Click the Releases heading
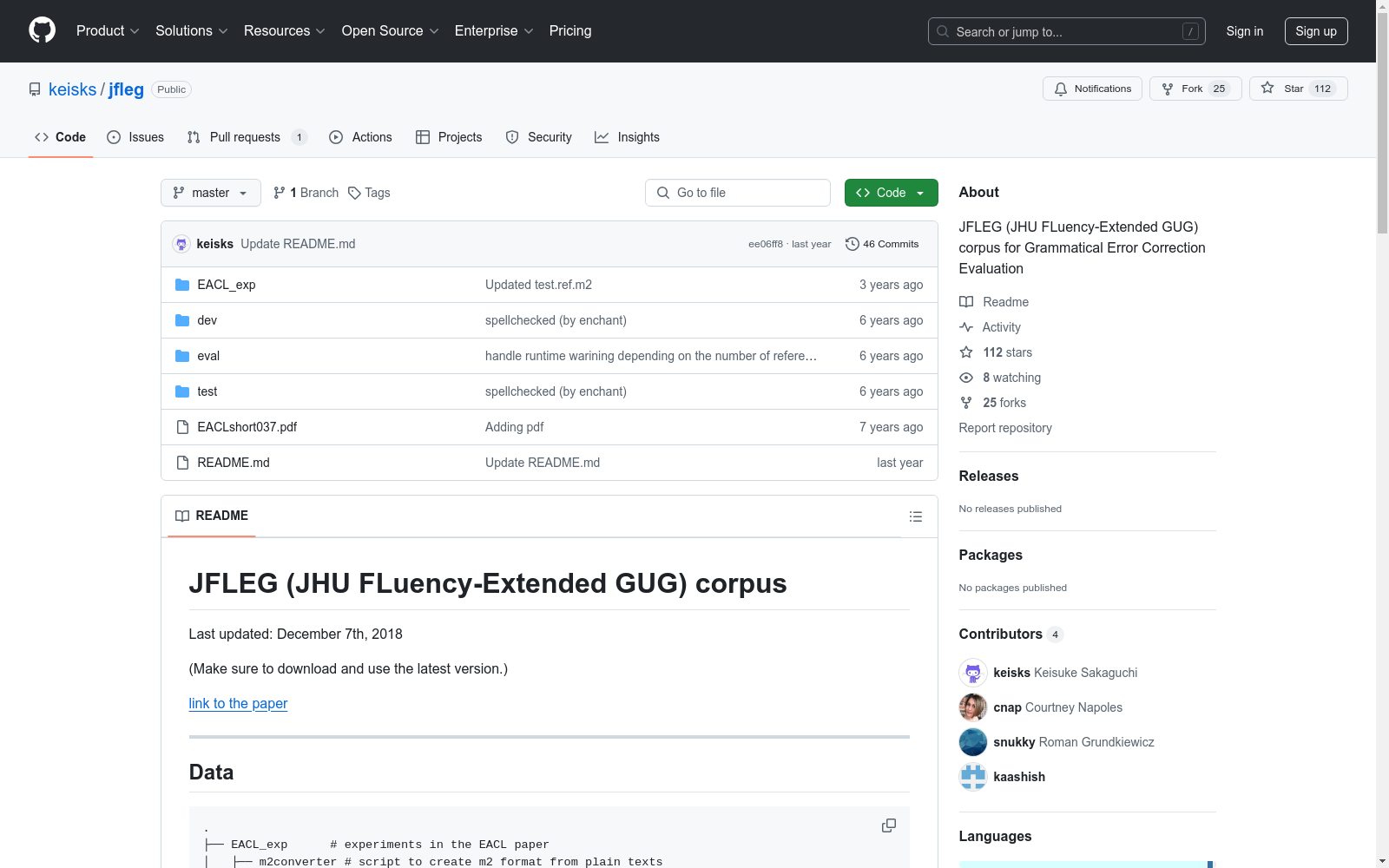 [x=989, y=476]
